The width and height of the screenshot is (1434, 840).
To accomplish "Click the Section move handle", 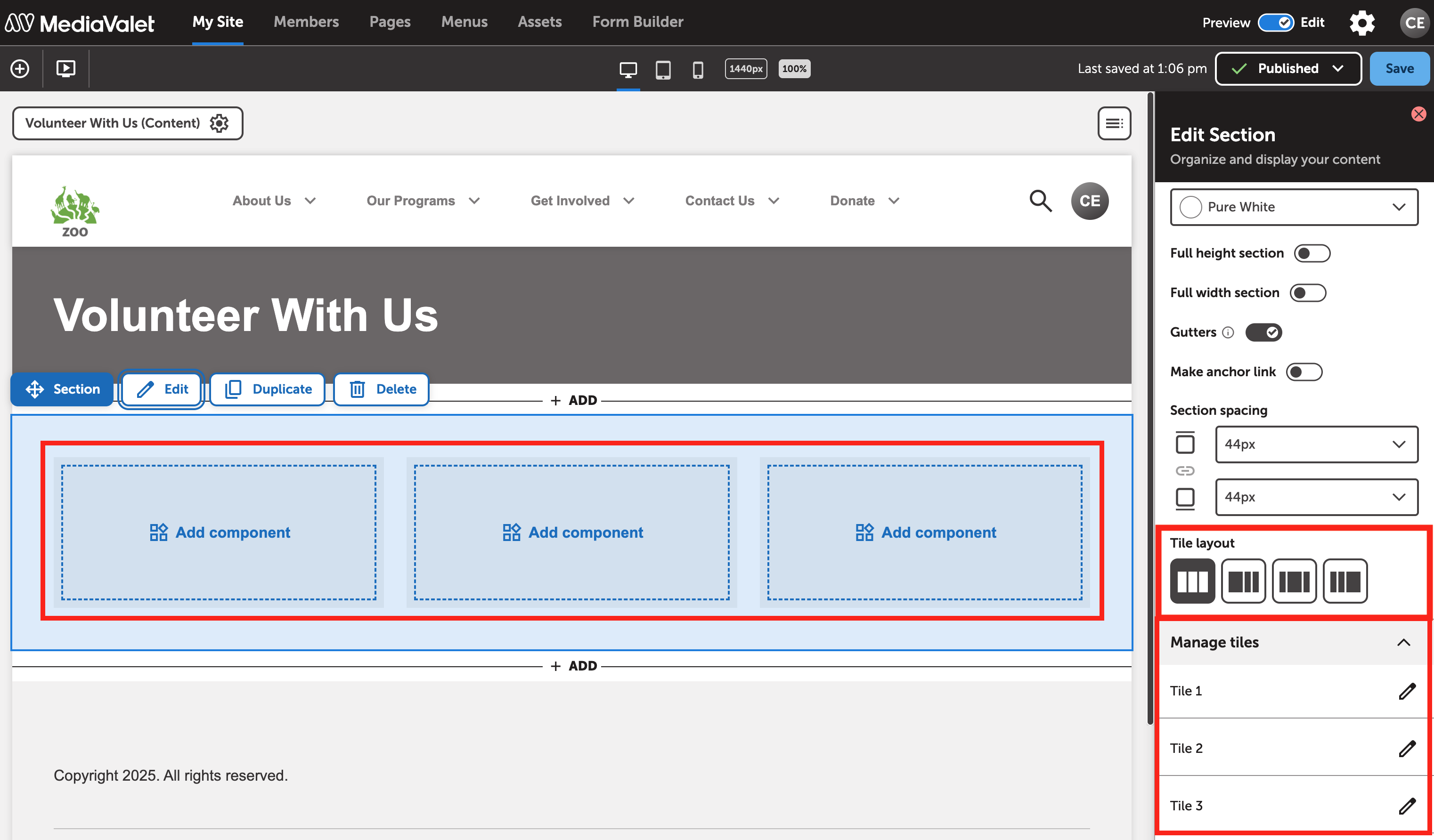I will [x=62, y=389].
